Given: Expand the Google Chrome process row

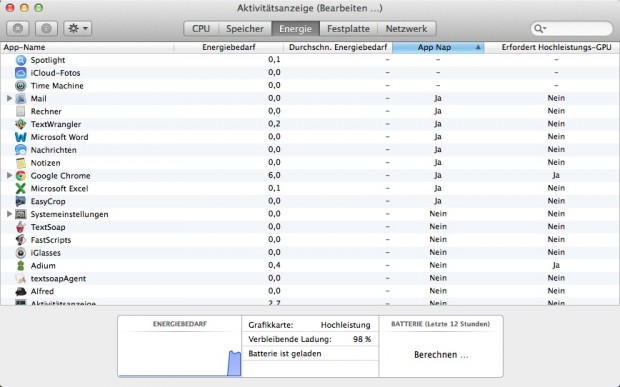Looking at the screenshot, I should click(x=9, y=175).
